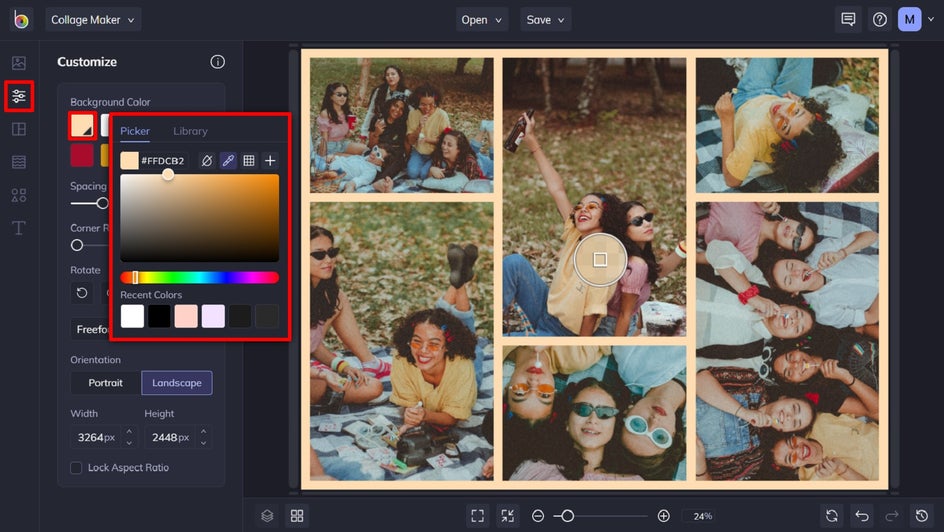
Task: Open the Image Manager sidebar icon
Action: pyautogui.click(x=19, y=63)
